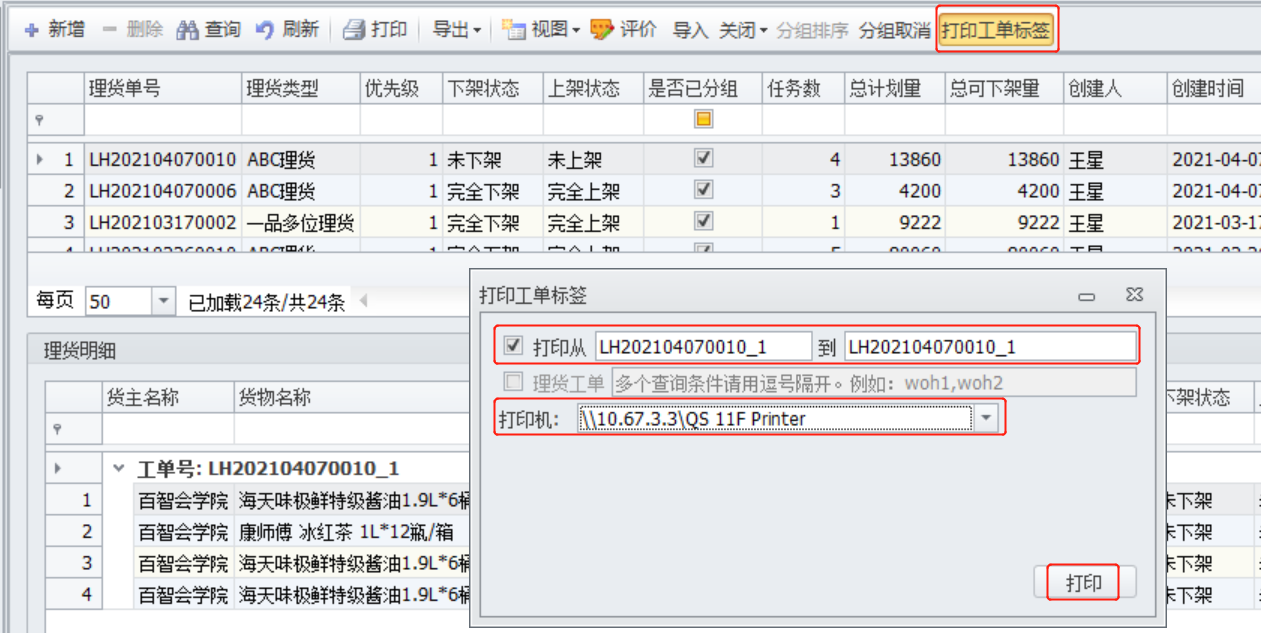Click the 打印 button in dialog

click(1084, 582)
